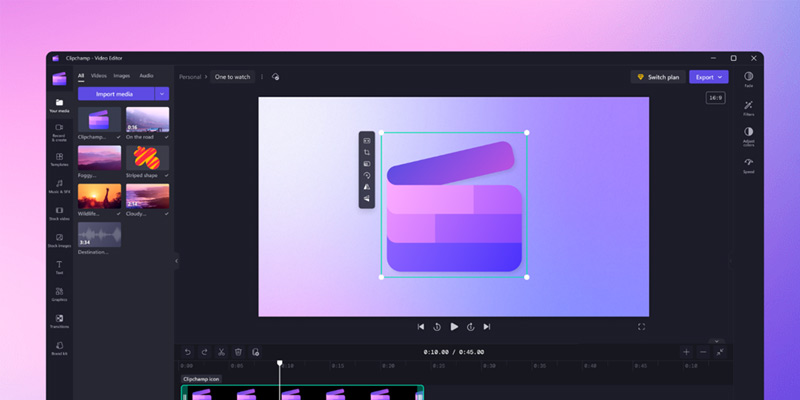This screenshot has height=400, width=800.
Task: Open the three-dot menu beside project title
Action: point(262,77)
